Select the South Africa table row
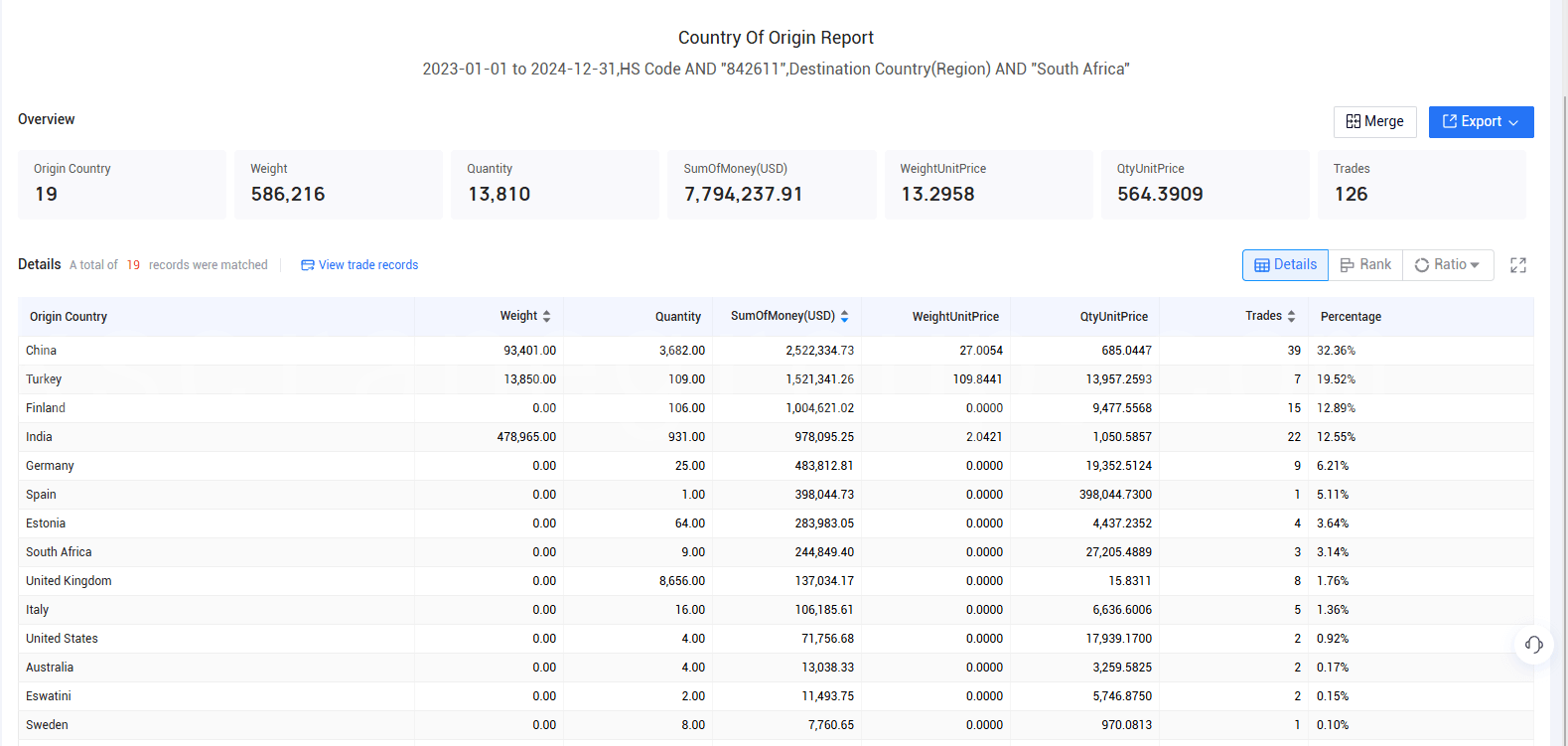1568x746 pixels. pyautogui.click(x=59, y=552)
